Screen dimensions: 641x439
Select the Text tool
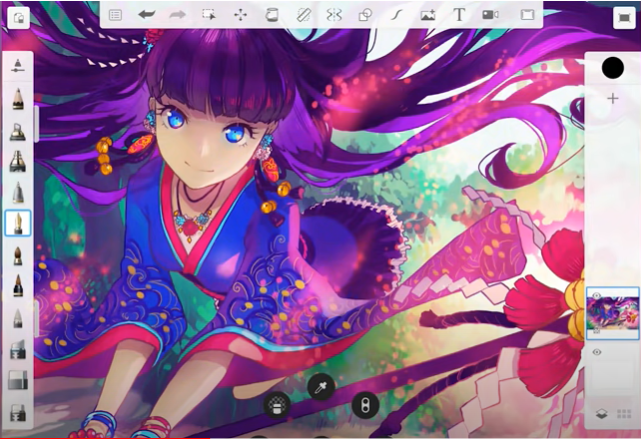(x=459, y=15)
